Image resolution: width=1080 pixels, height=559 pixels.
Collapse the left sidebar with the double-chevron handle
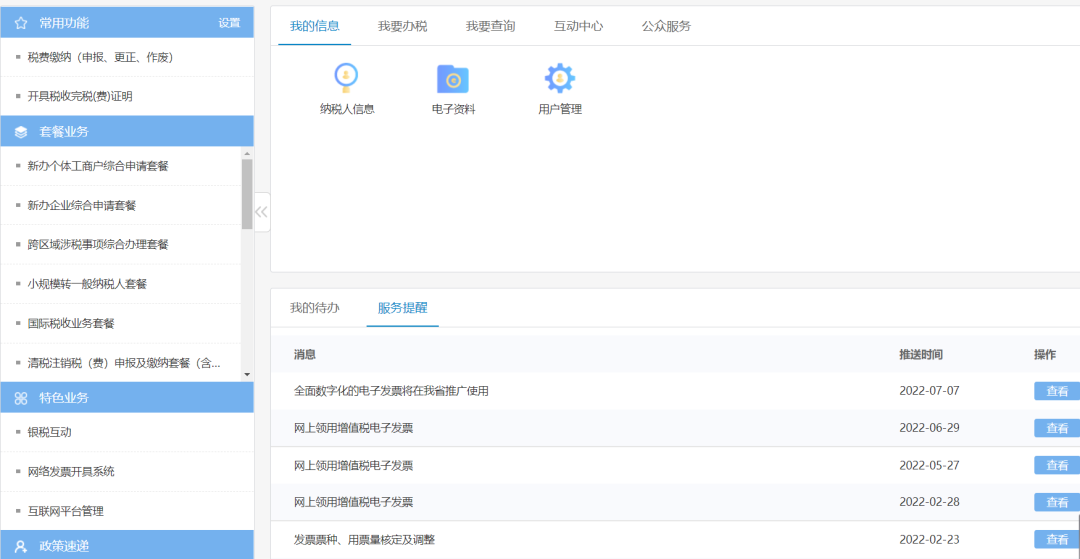[262, 212]
